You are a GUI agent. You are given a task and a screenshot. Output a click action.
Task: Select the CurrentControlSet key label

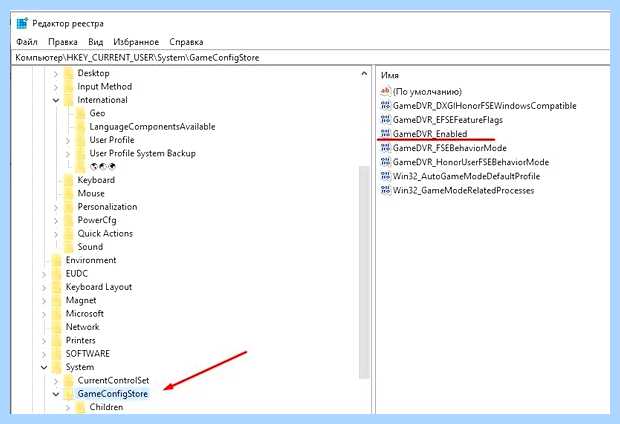[113, 381]
